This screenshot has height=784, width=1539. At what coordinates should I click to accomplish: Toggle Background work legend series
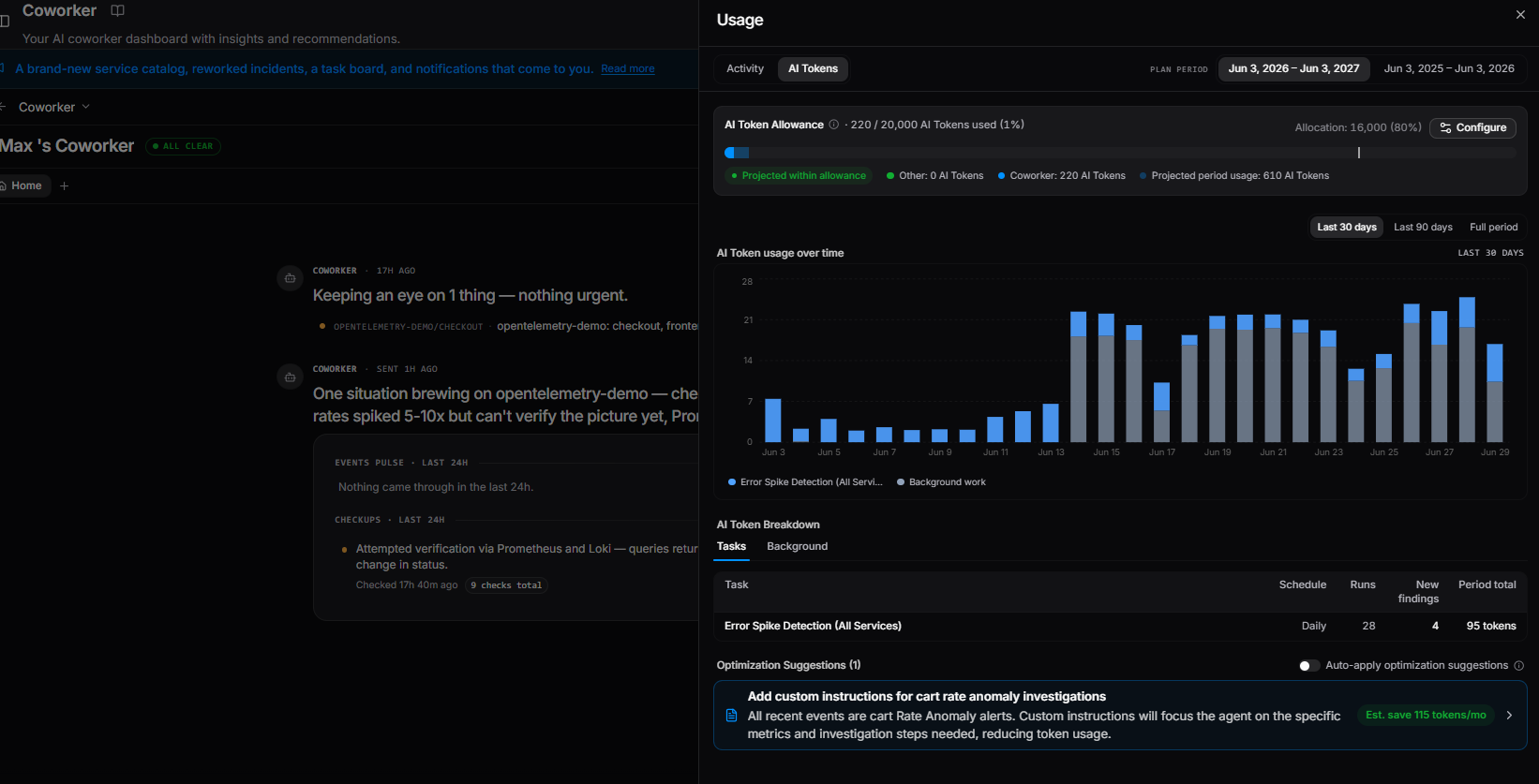(941, 482)
